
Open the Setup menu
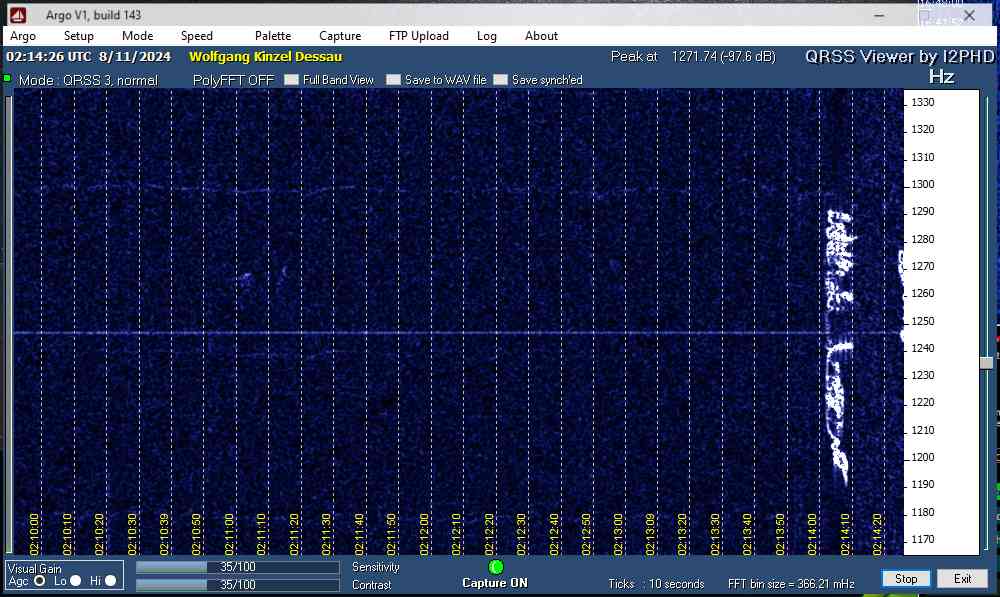pyautogui.click(x=78, y=36)
